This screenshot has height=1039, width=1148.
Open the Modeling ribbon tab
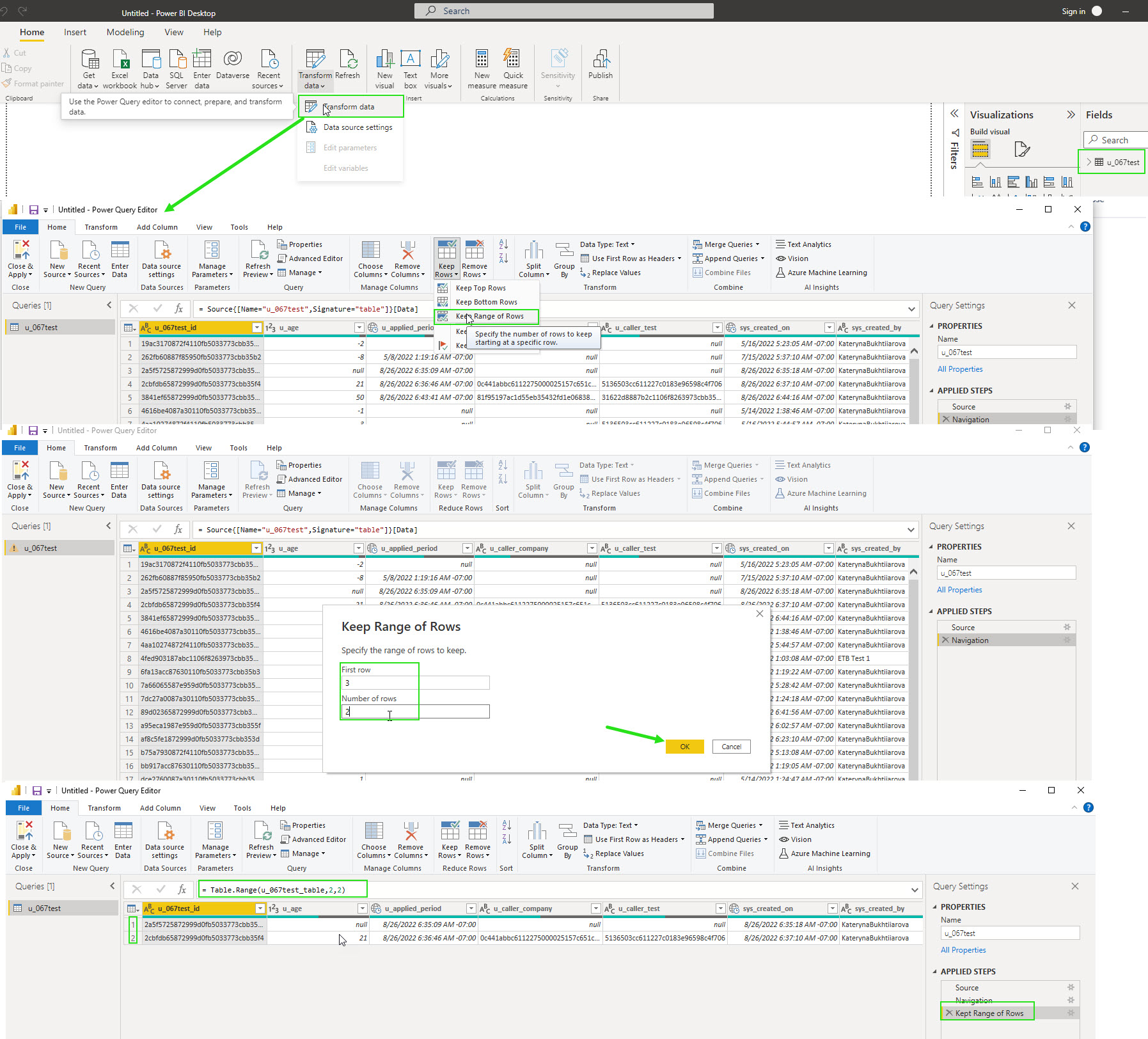(x=125, y=32)
